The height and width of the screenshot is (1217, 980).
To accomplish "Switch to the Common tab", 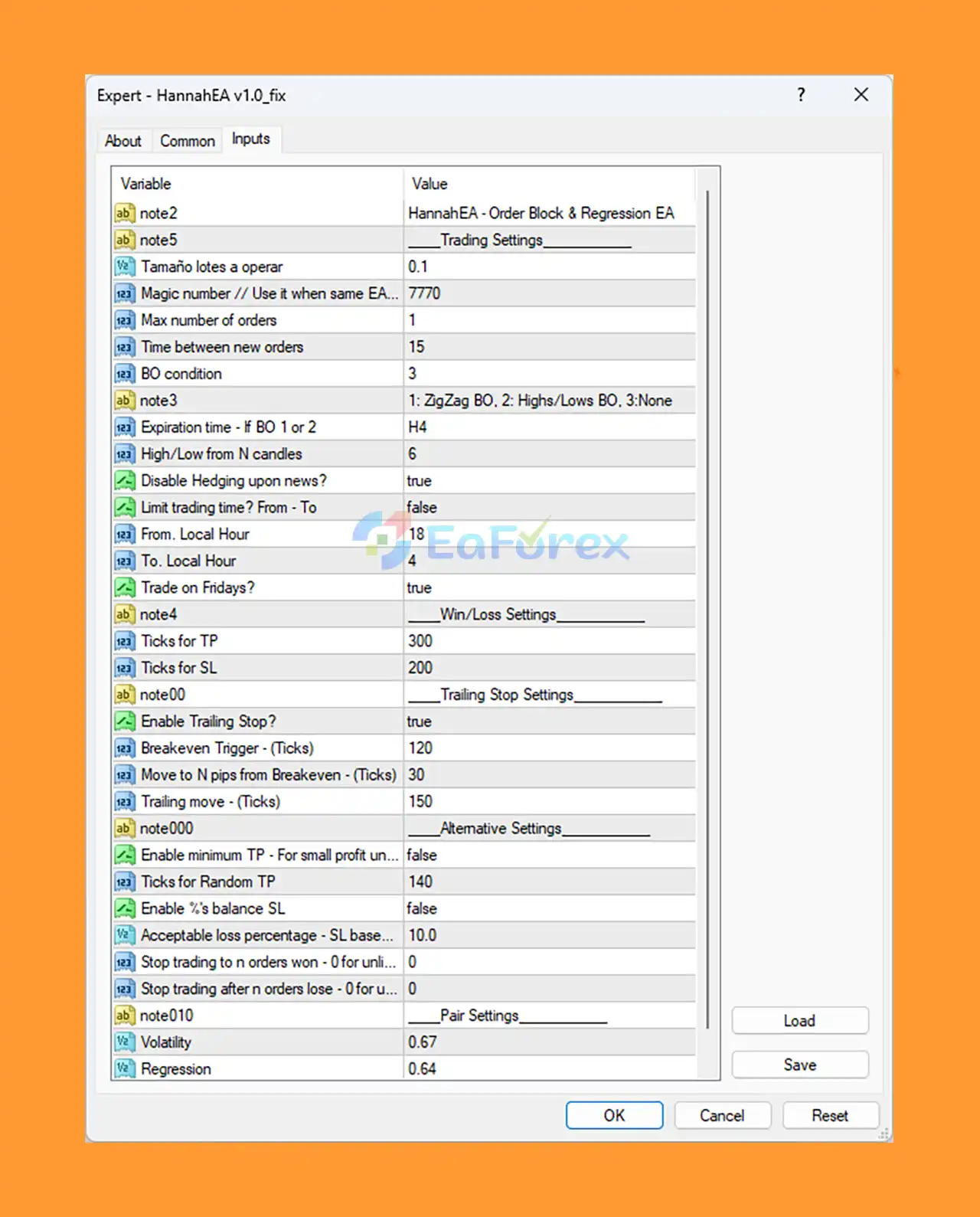I will (x=188, y=141).
